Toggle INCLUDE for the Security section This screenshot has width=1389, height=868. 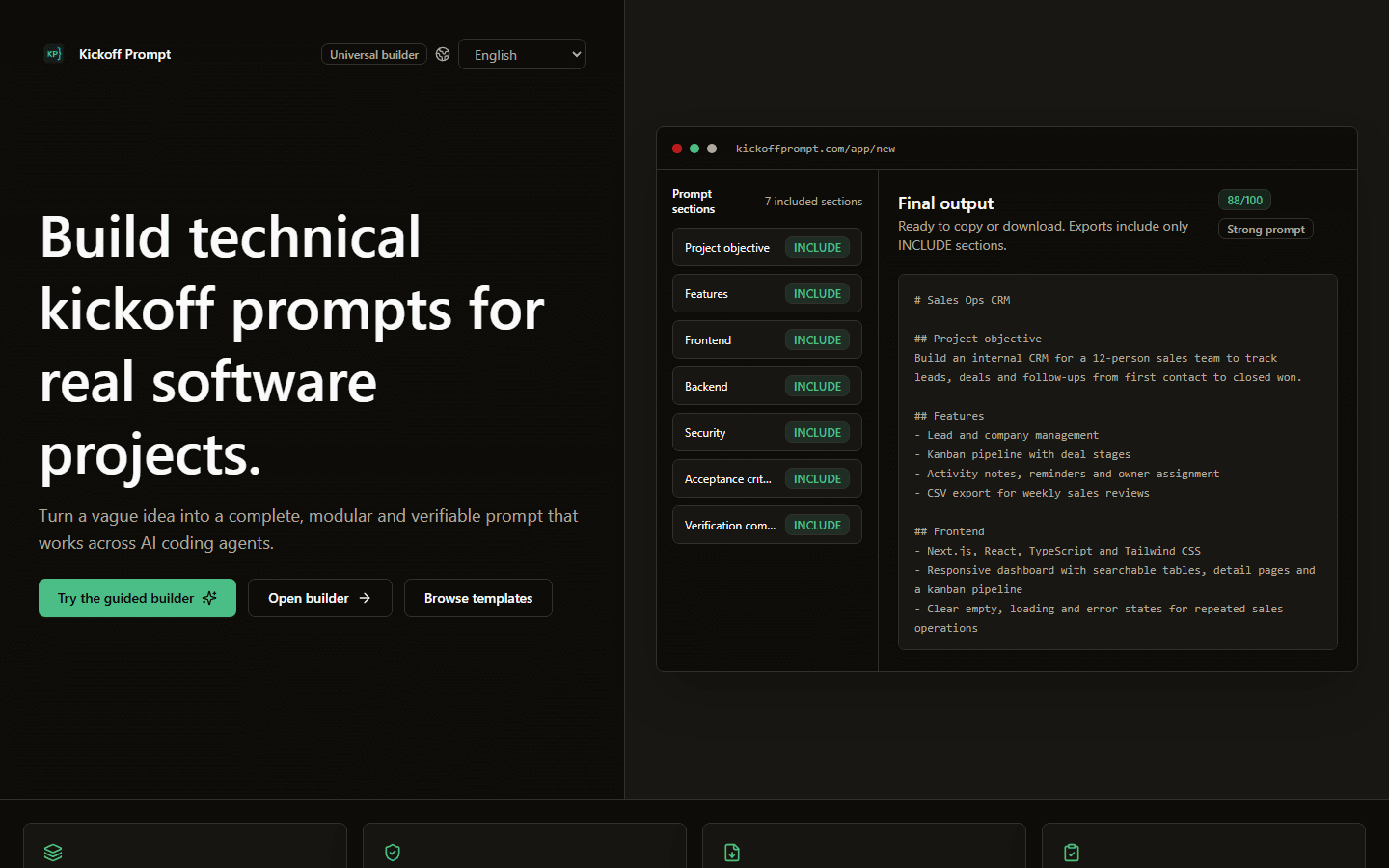[817, 433]
